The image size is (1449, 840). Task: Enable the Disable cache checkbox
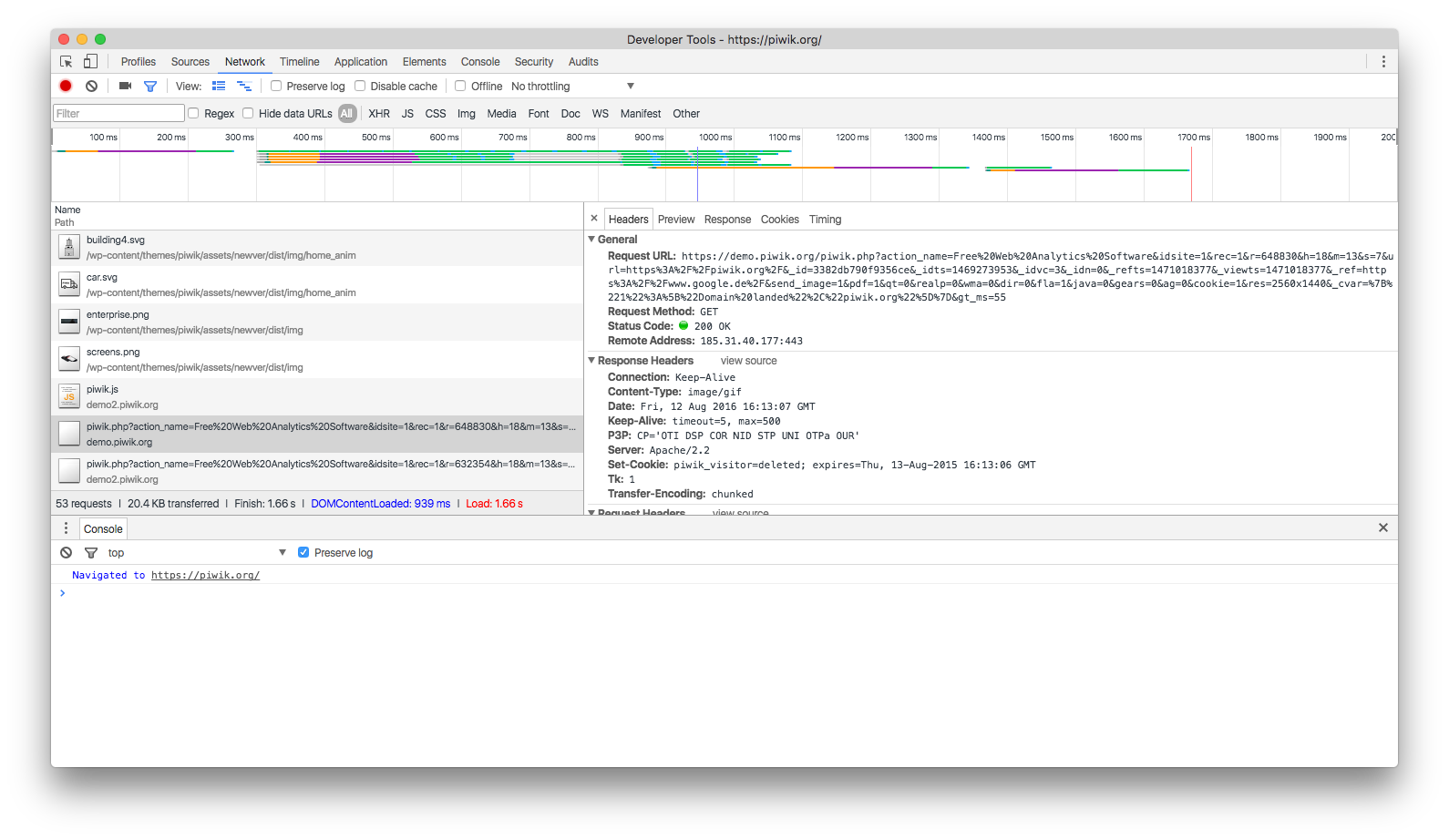(x=361, y=86)
